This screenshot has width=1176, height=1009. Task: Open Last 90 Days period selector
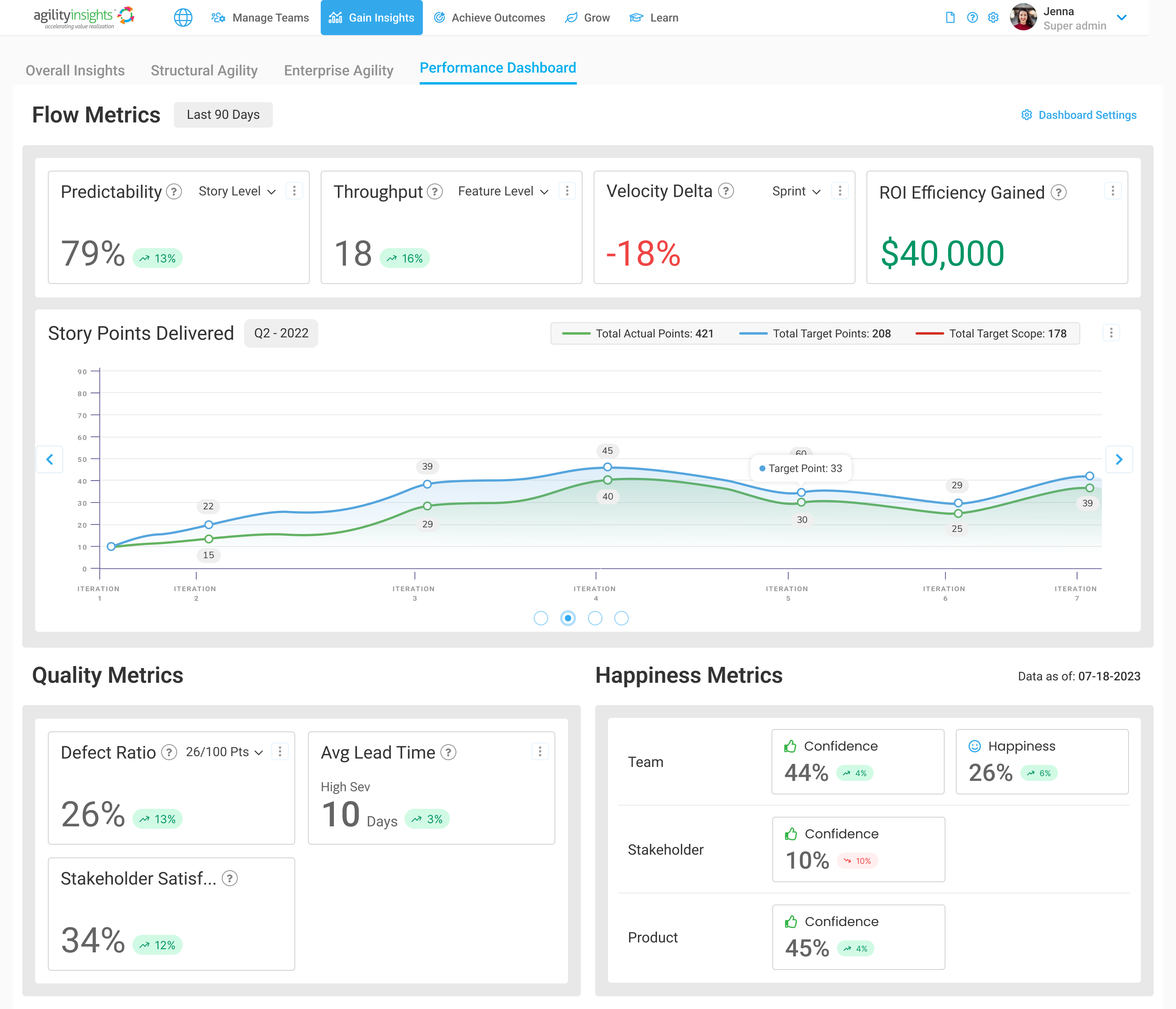tap(223, 114)
